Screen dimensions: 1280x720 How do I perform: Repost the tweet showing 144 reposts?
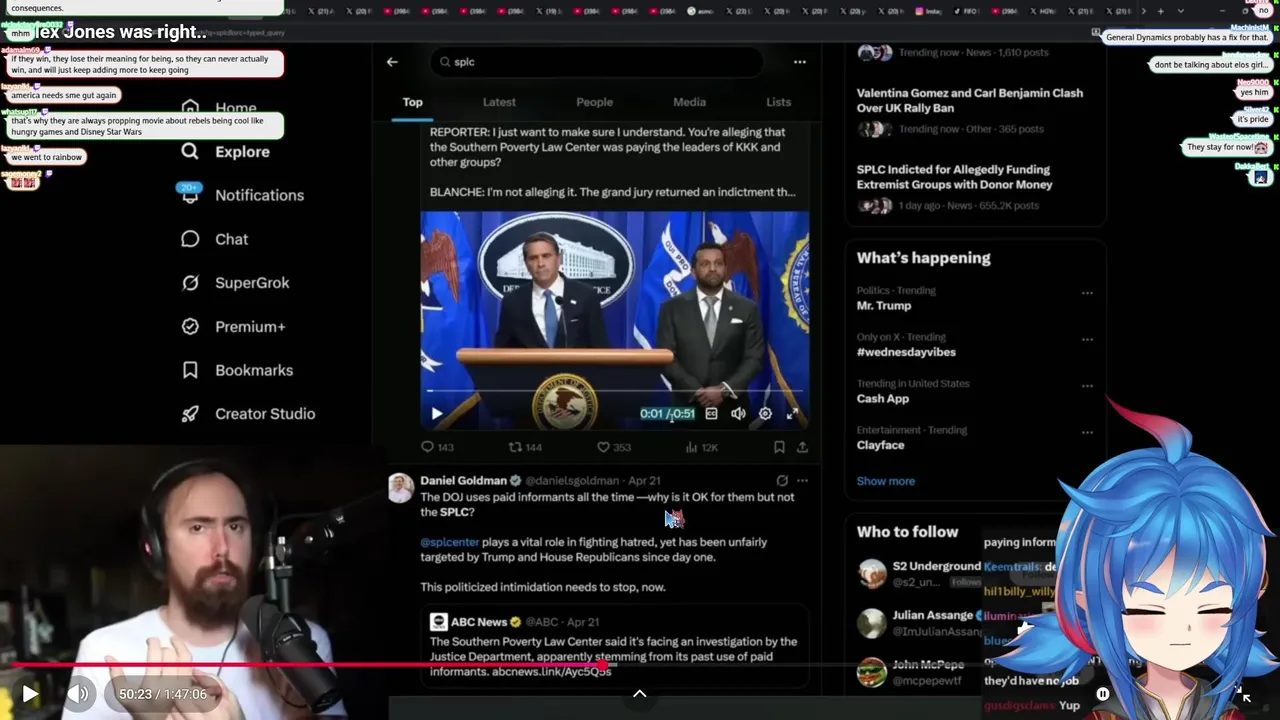click(x=525, y=447)
